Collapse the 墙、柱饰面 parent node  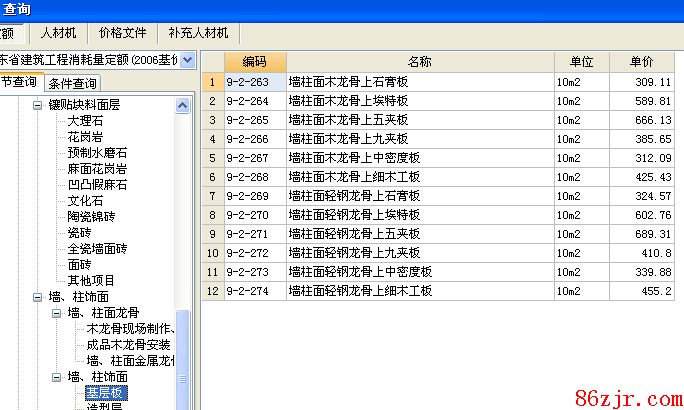(x=38, y=297)
